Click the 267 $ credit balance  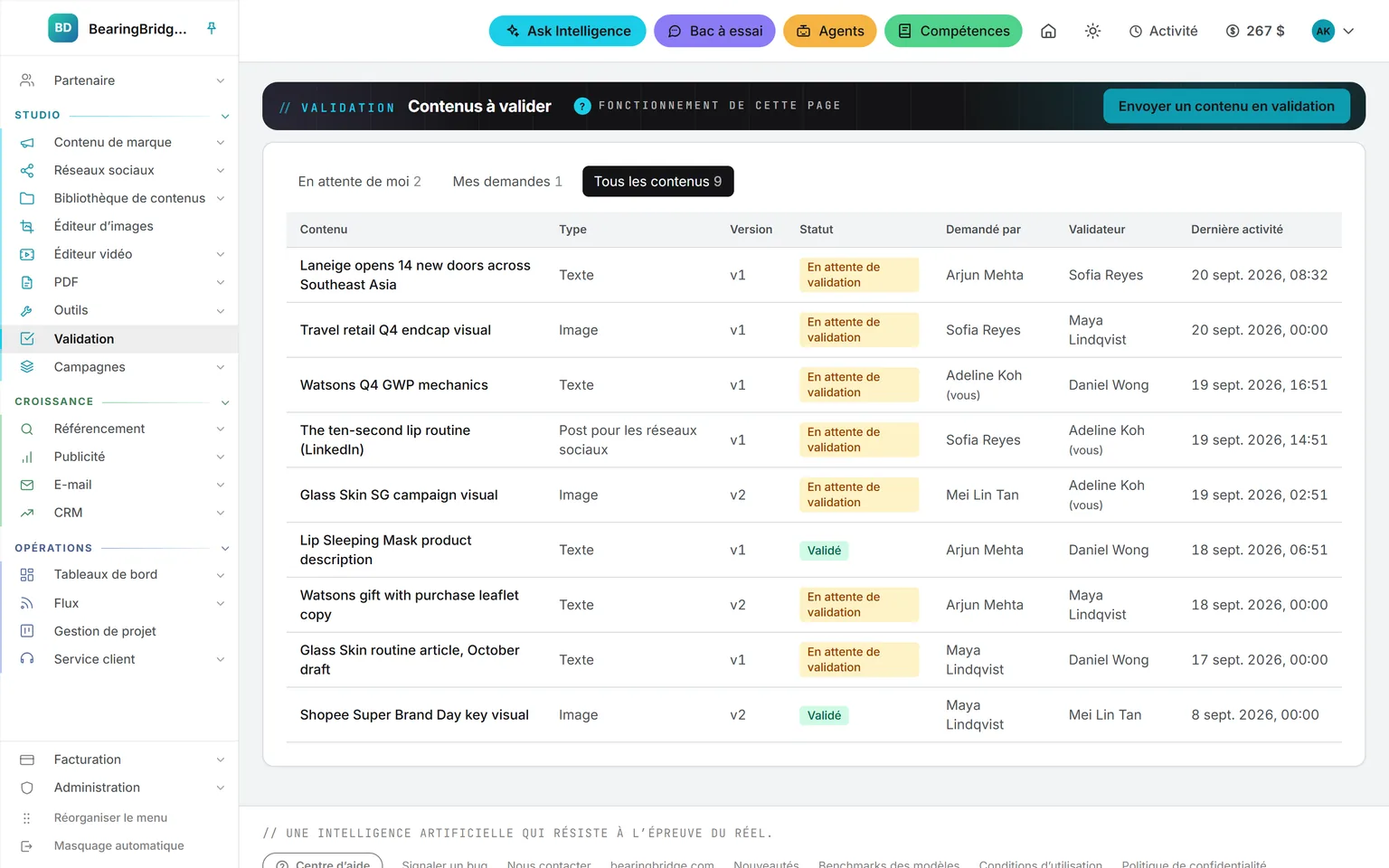pos(1255,31)
